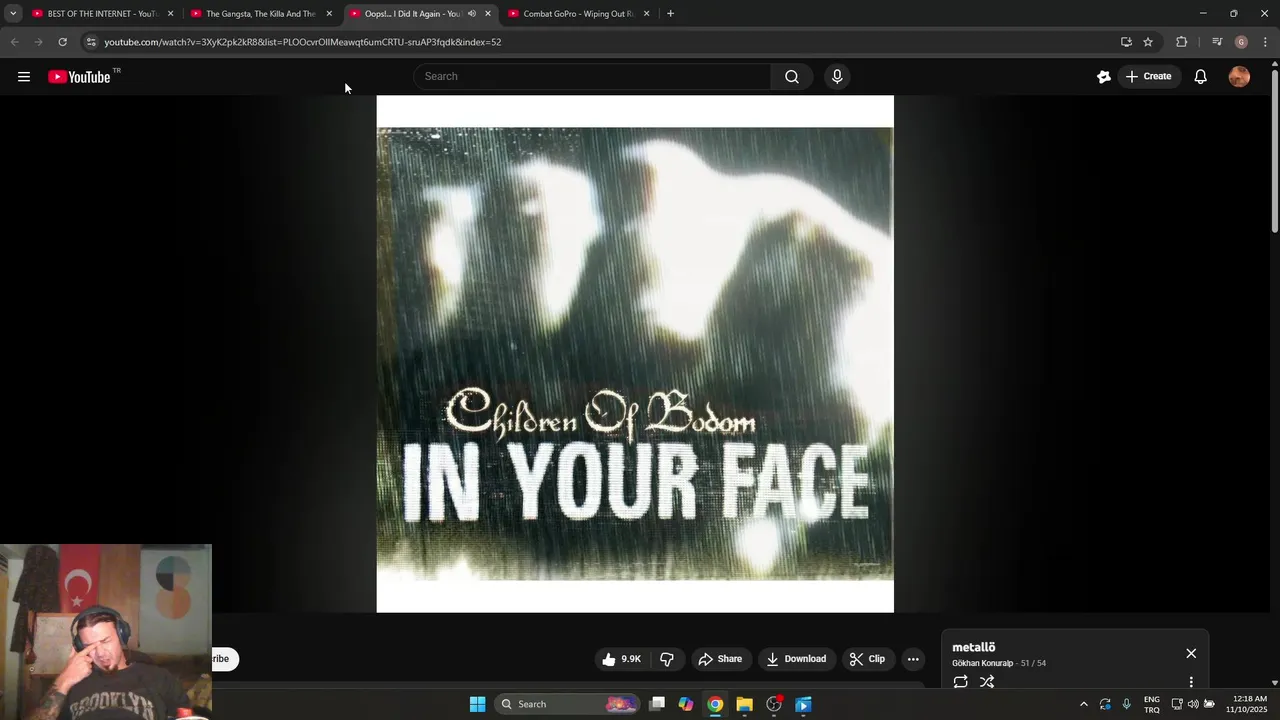Open File Explorer from taskbar
The width and height of the screenshot is (1280, 720).
(744, 704)
